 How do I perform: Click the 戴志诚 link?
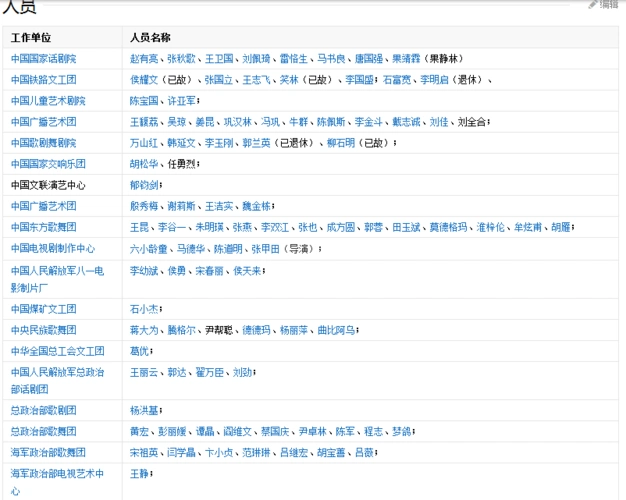click(406, 122)
